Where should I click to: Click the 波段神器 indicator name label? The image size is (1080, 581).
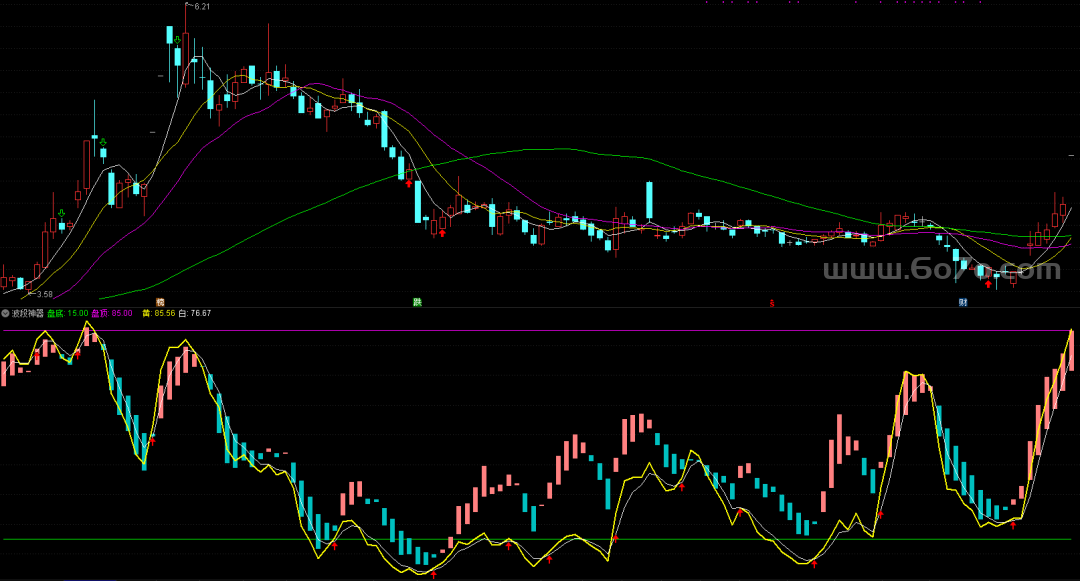[x=27, y=313]
